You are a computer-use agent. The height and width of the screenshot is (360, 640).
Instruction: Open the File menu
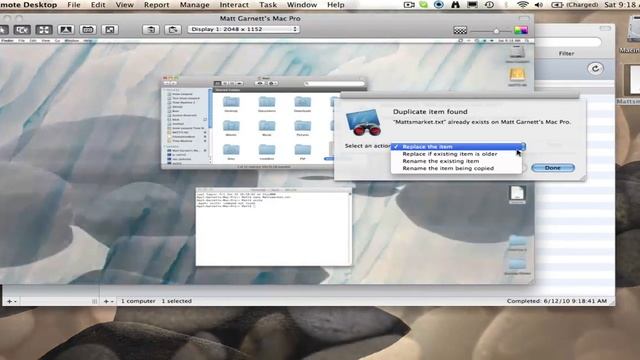pos(73,5)
